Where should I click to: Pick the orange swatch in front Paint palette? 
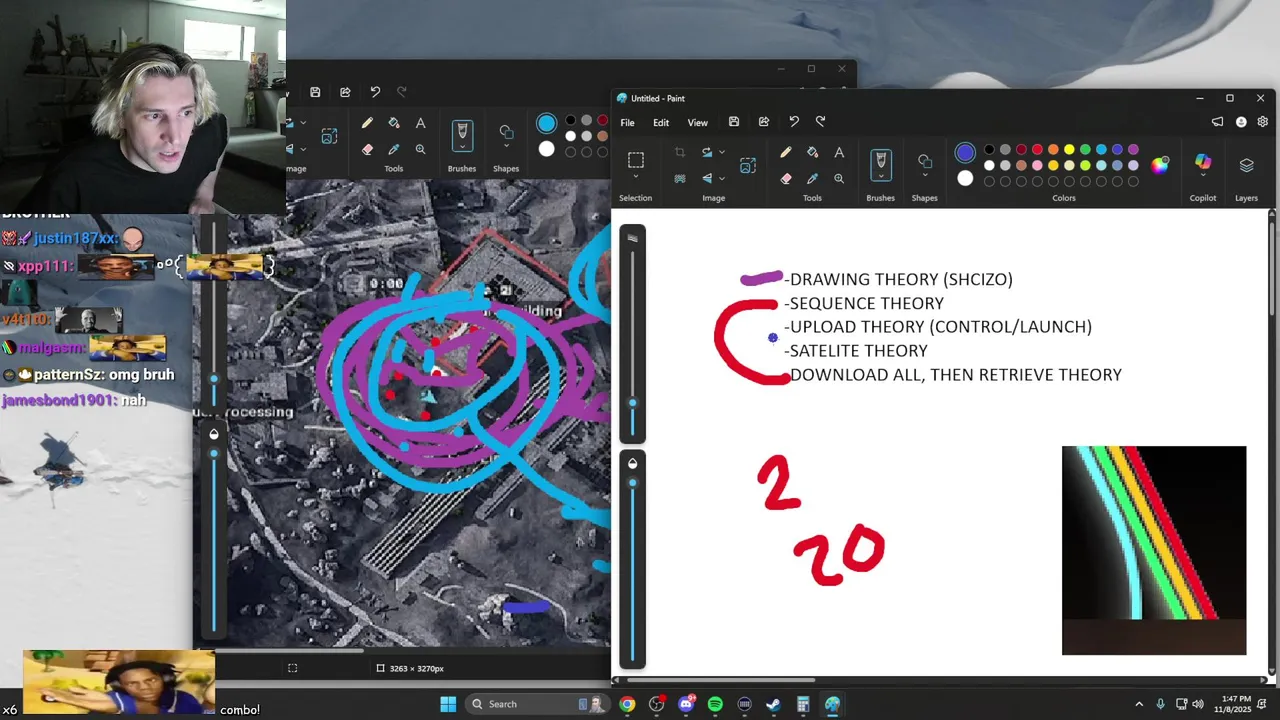[x=1053, y=150]
